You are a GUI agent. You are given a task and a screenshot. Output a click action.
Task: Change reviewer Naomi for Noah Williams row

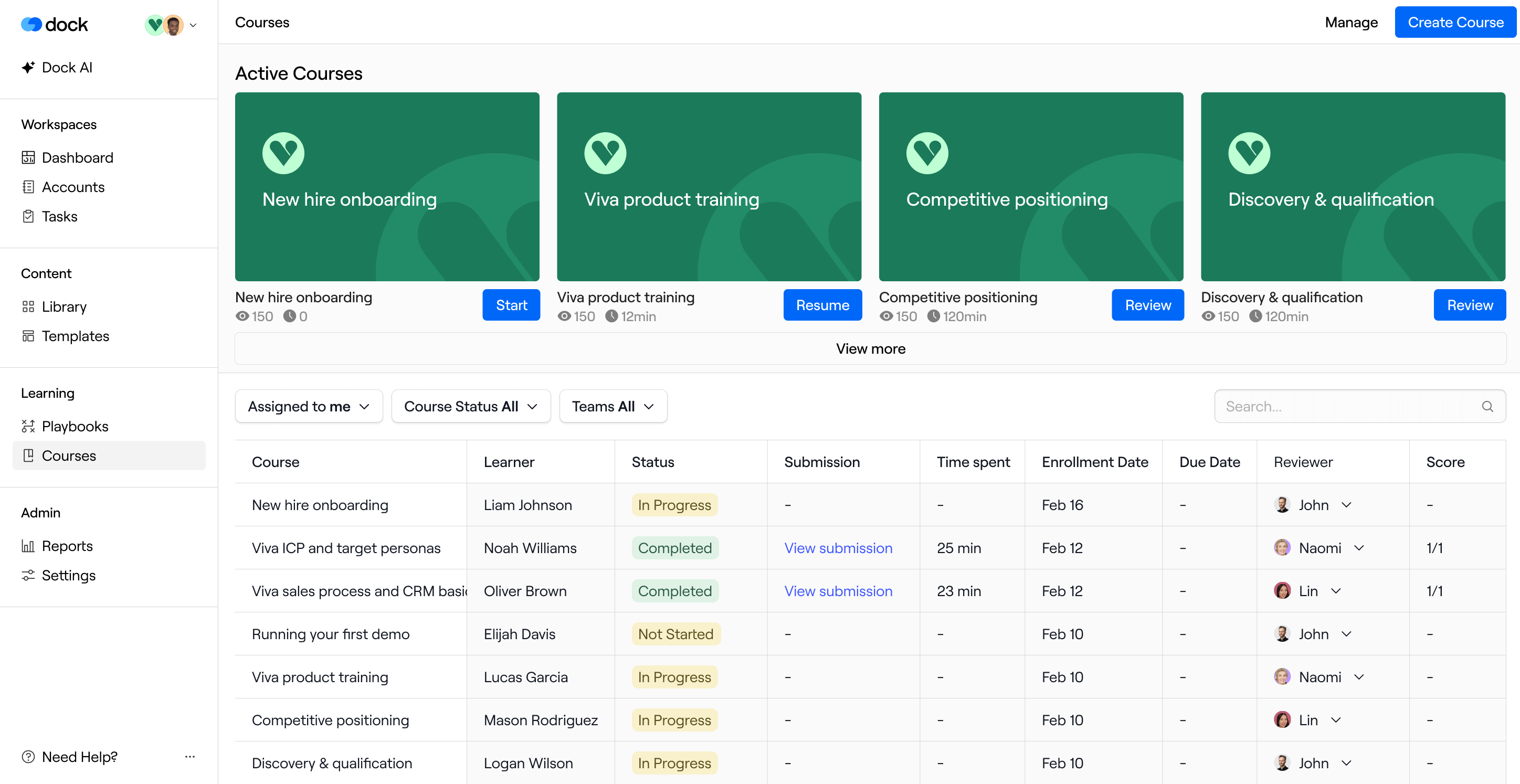1358,548
